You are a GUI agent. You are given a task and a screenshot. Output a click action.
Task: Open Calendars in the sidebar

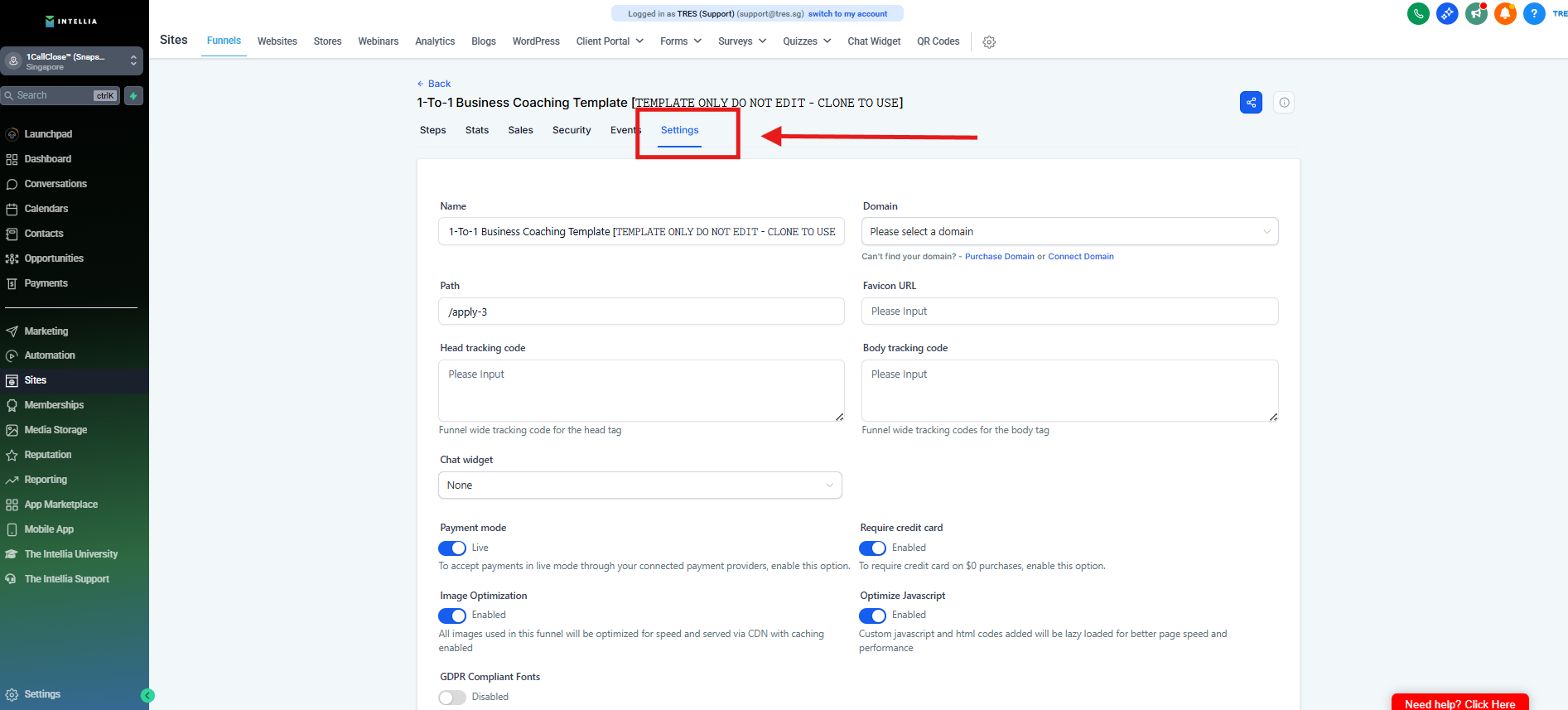click(46, 209)
